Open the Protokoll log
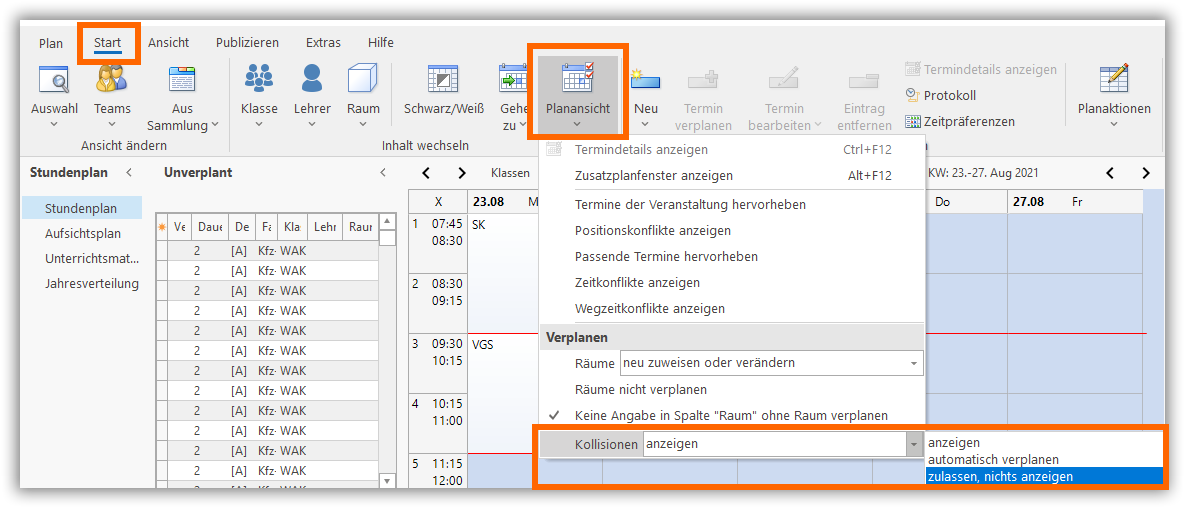Screen dimensions: 1185x508 tap(941, 96)
